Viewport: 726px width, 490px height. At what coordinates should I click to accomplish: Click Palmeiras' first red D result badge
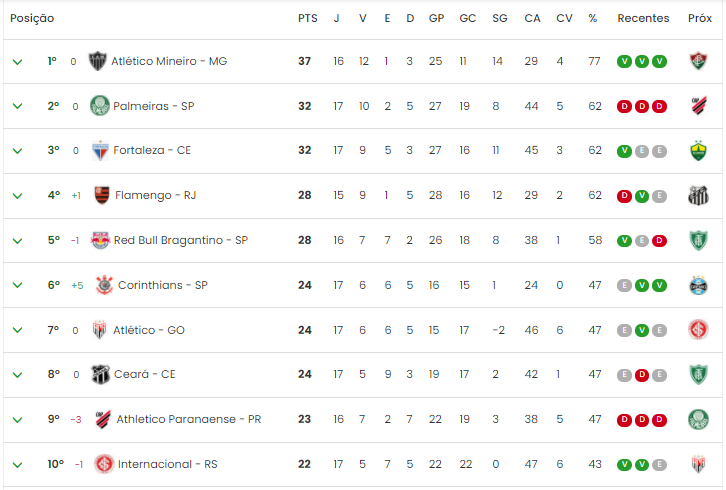point(624,107)
